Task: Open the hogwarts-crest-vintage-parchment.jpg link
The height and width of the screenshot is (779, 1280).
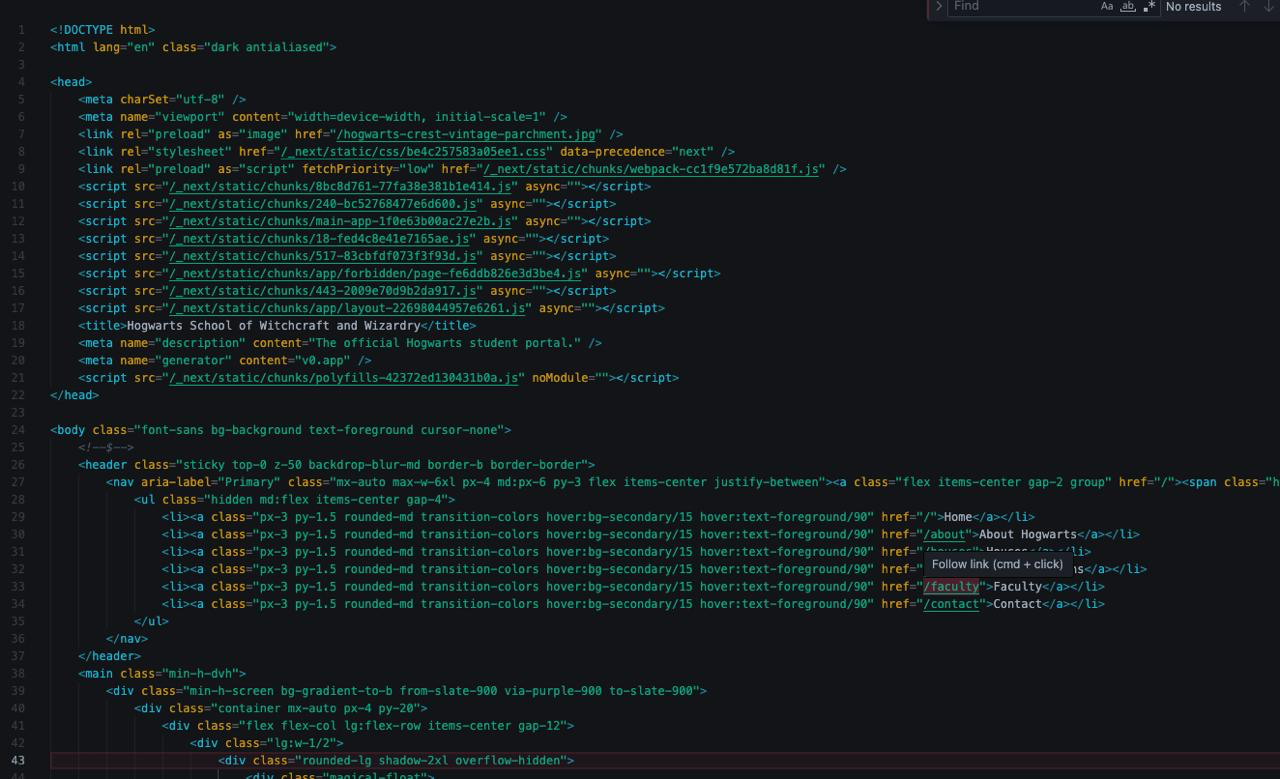Action: pos(466,134)
